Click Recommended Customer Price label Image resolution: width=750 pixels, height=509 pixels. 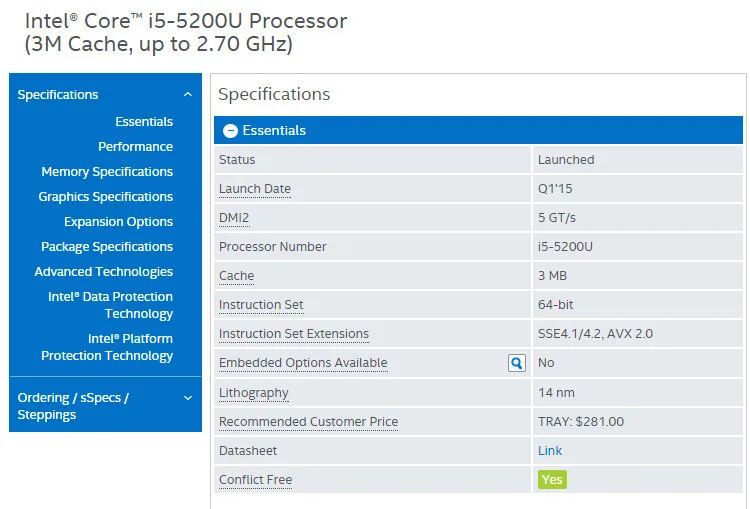tap(309, 422)
